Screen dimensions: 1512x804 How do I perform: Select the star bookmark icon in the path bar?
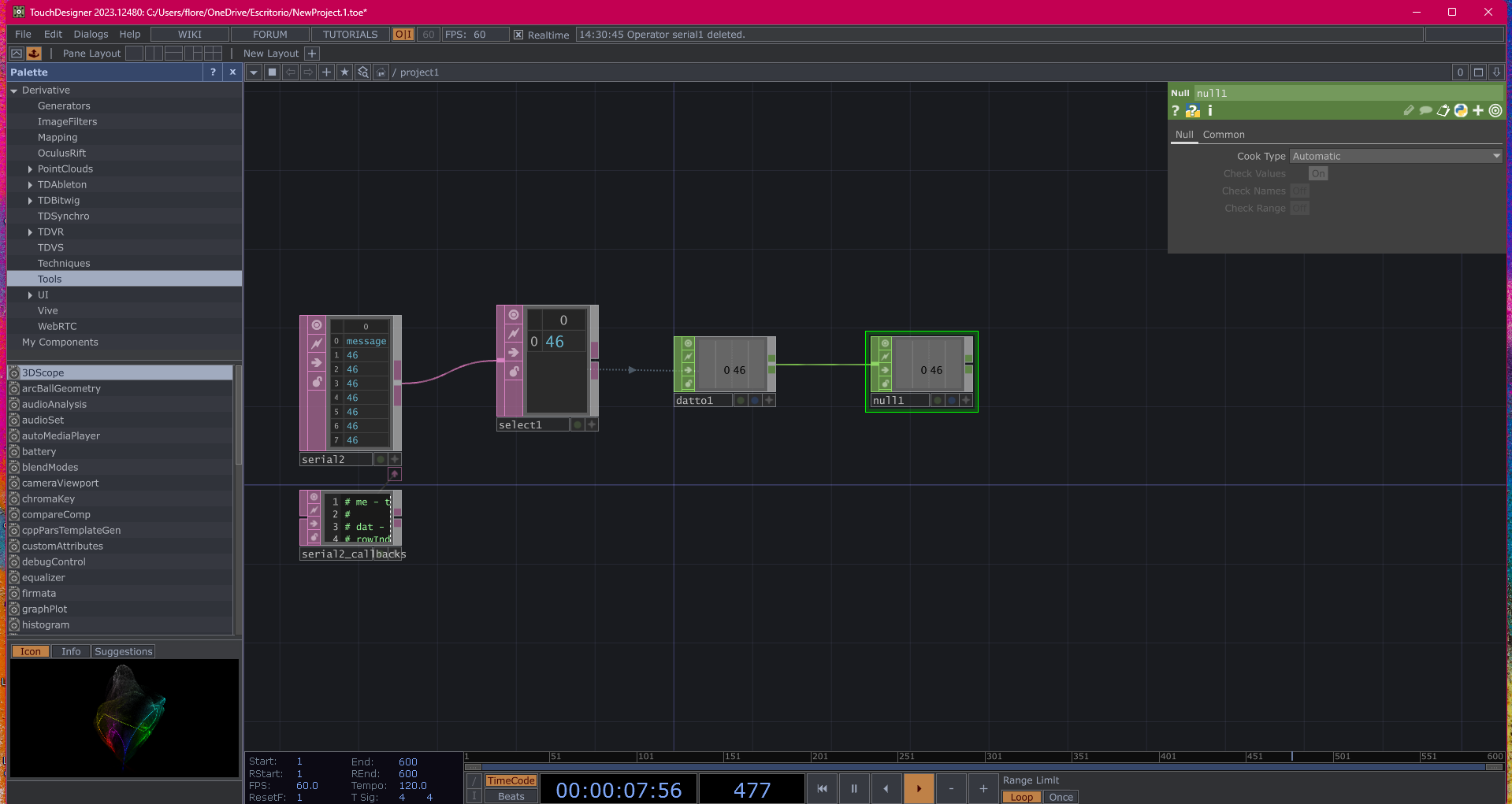(344, 72)
